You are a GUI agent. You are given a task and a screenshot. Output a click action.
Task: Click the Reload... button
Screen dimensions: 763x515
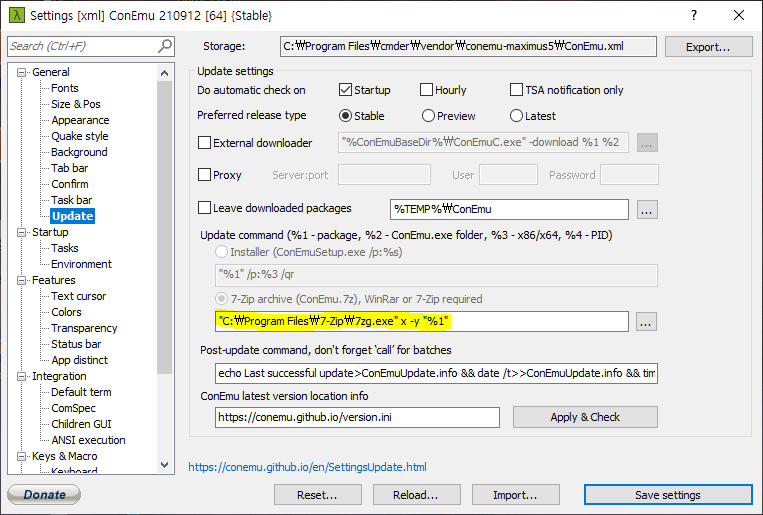click(x=416, y=495)
